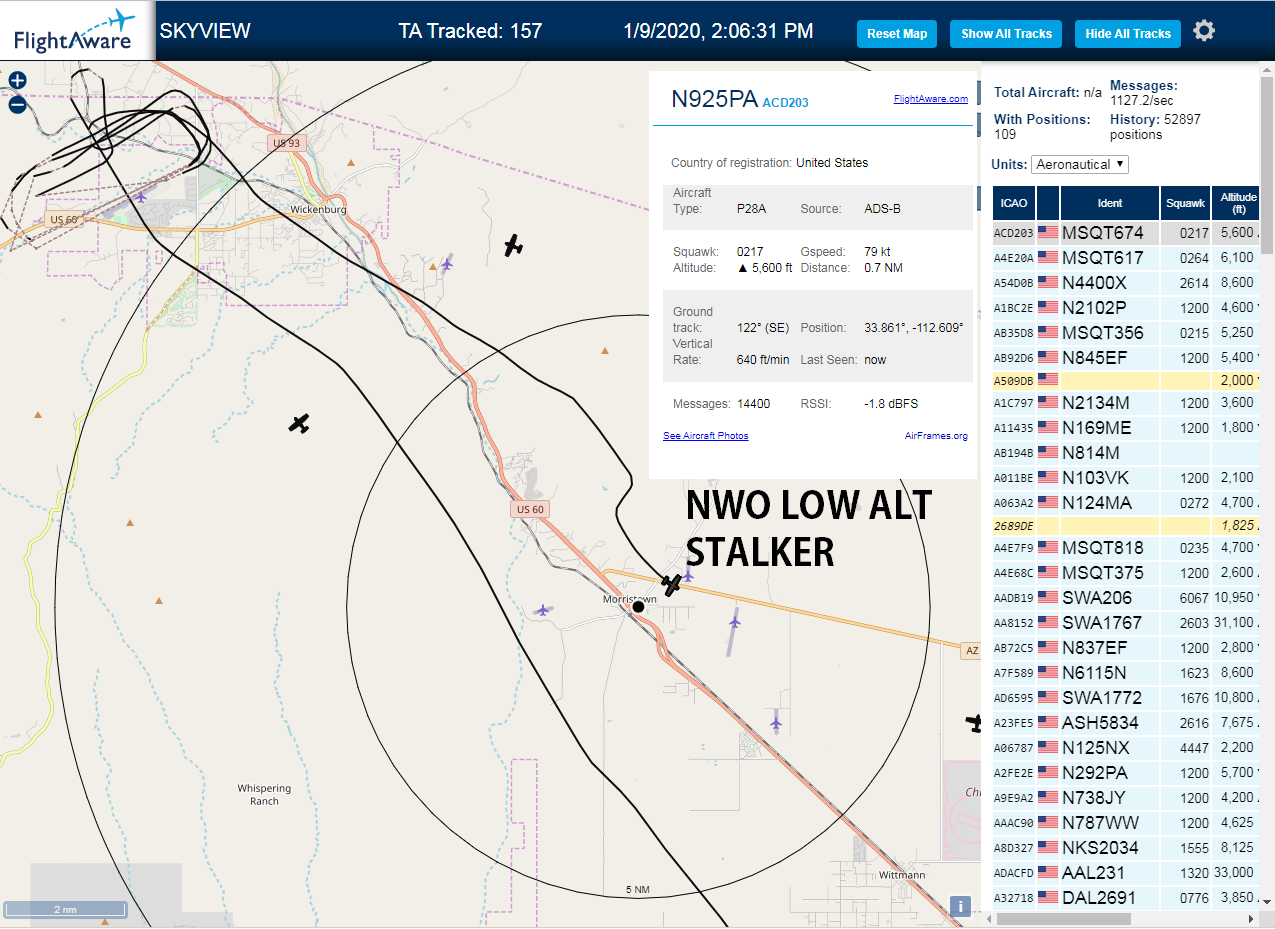Select the 2689DE row
The image size is (1275, 929).
point(1127,525)
